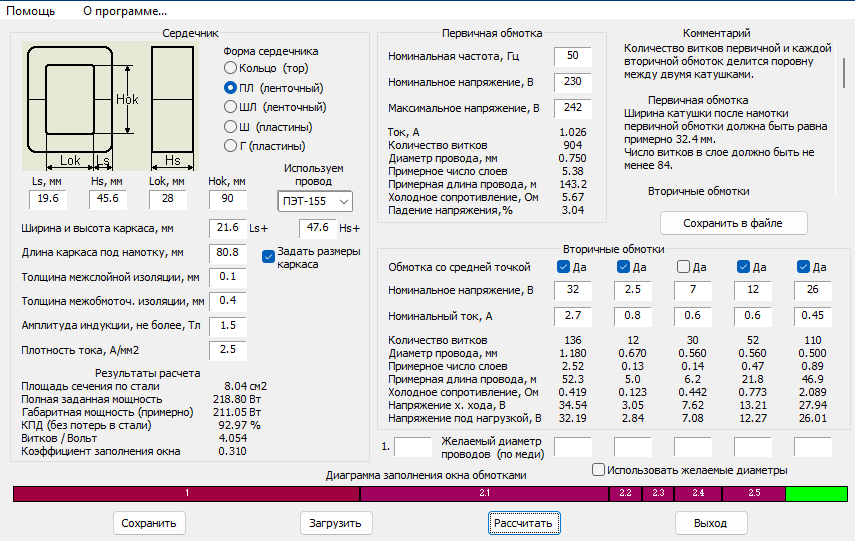Select the Кольцо (тор) core shape
The image size is (855, 541).
[x=231, y=68]
